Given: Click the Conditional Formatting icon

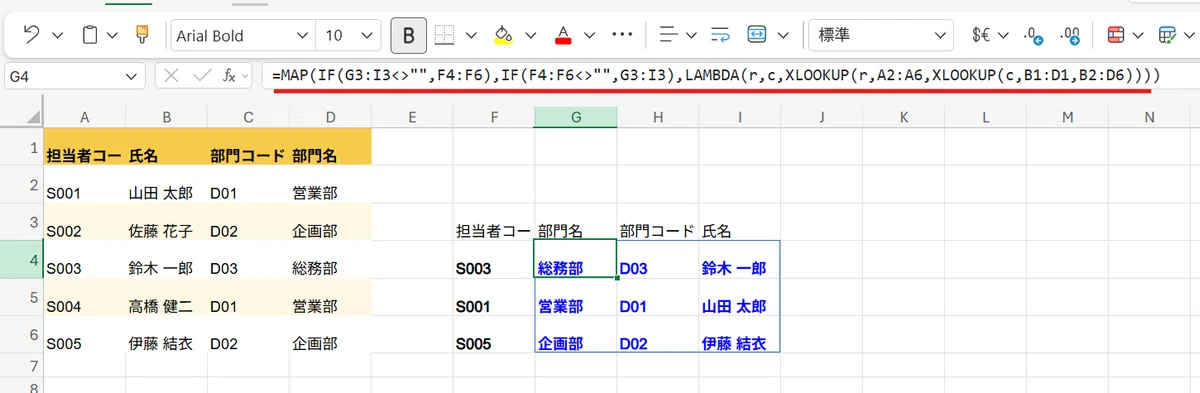Looking at the screenshot, I should pos(1117,35).
